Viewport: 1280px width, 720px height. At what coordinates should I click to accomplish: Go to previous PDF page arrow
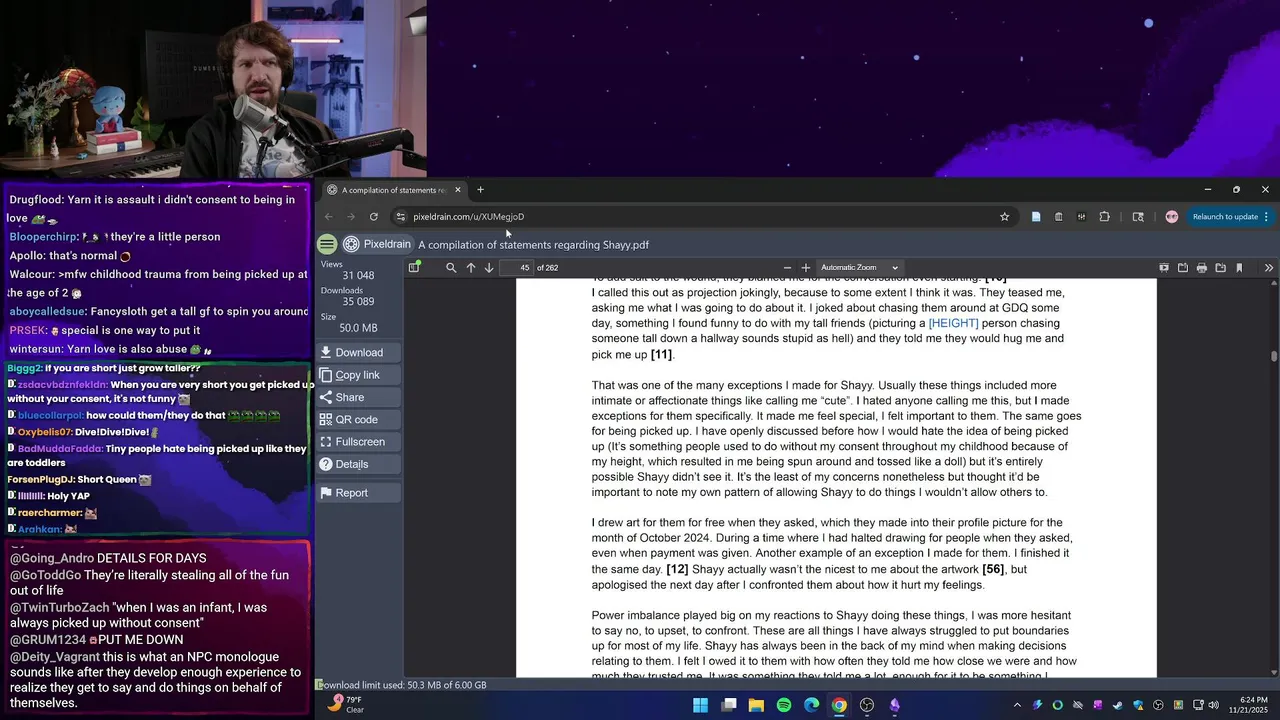471,267
